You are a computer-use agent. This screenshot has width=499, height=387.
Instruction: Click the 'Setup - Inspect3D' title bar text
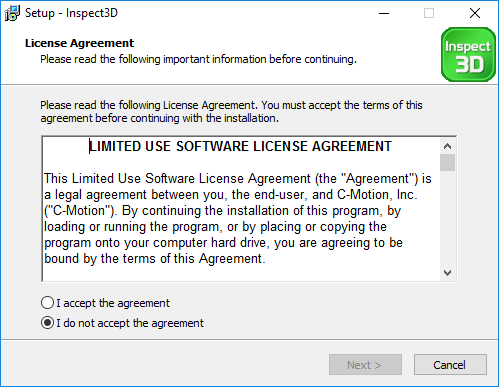coord(71,13)
